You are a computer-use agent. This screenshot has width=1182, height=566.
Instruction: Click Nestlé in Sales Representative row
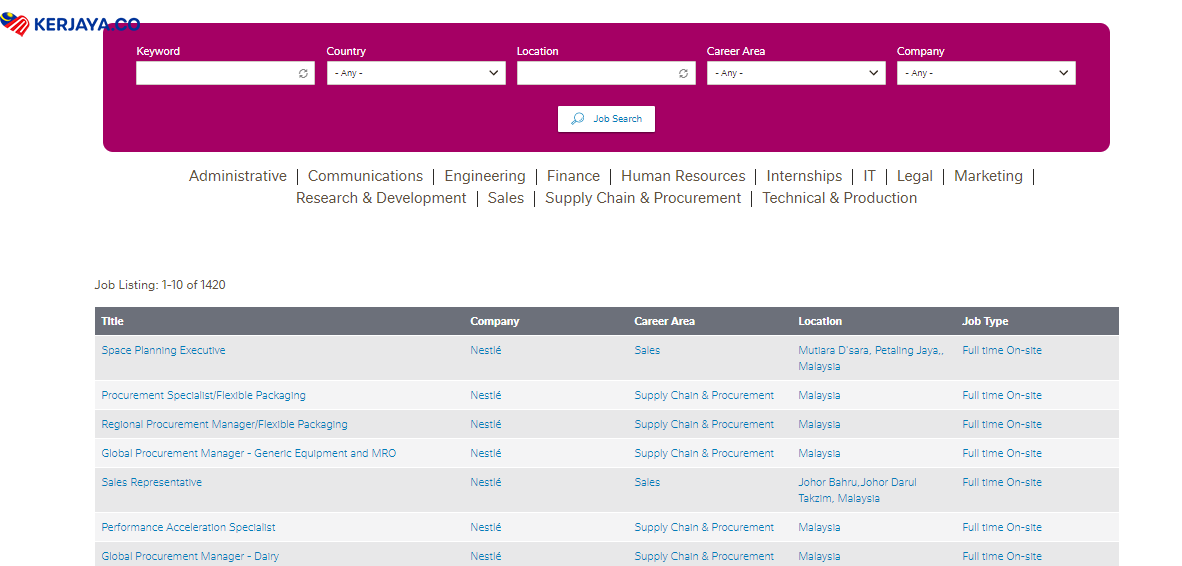coord(485,482)
